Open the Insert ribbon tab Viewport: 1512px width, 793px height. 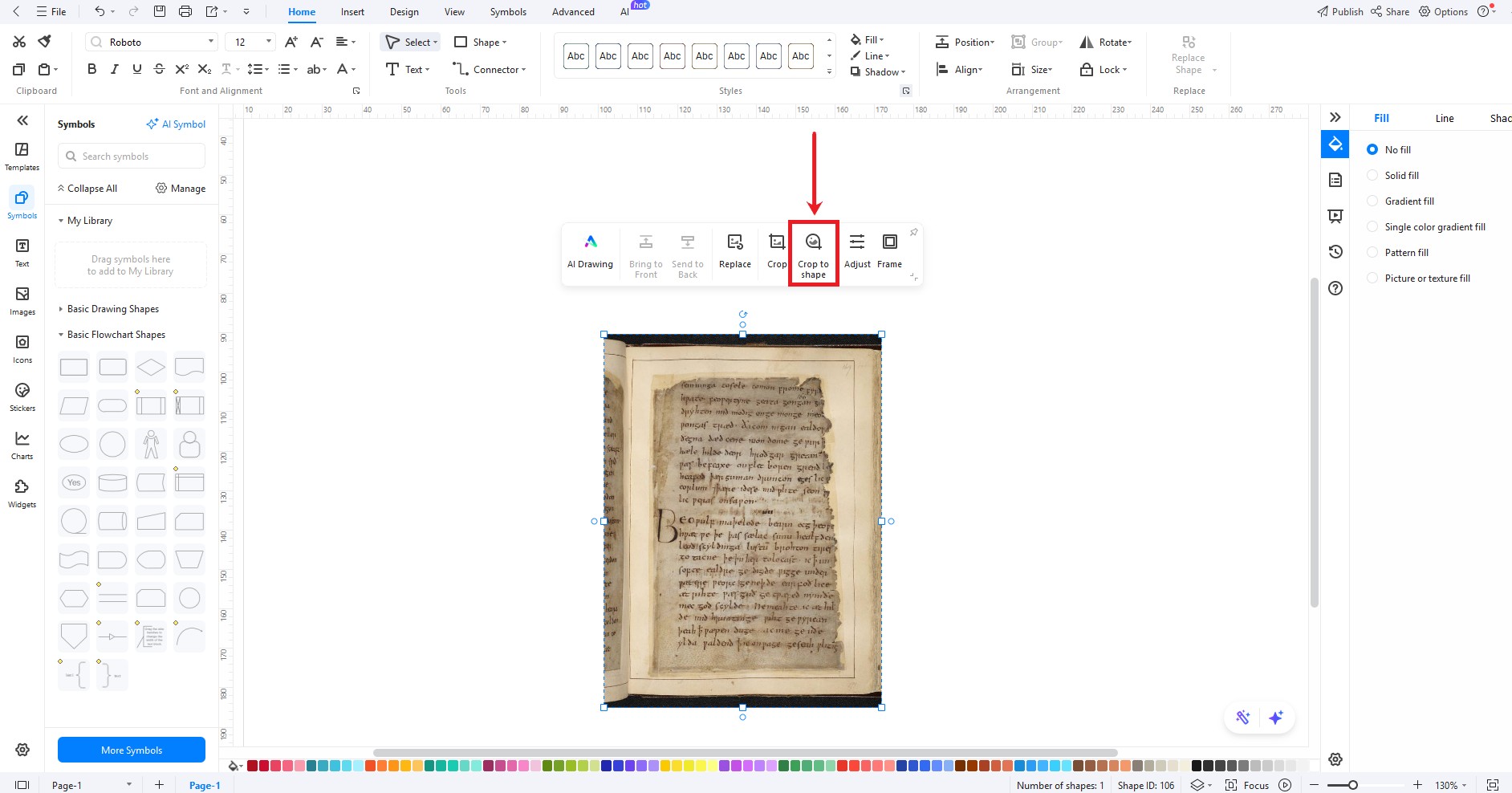pyautogui.click(x=352, y=11)
